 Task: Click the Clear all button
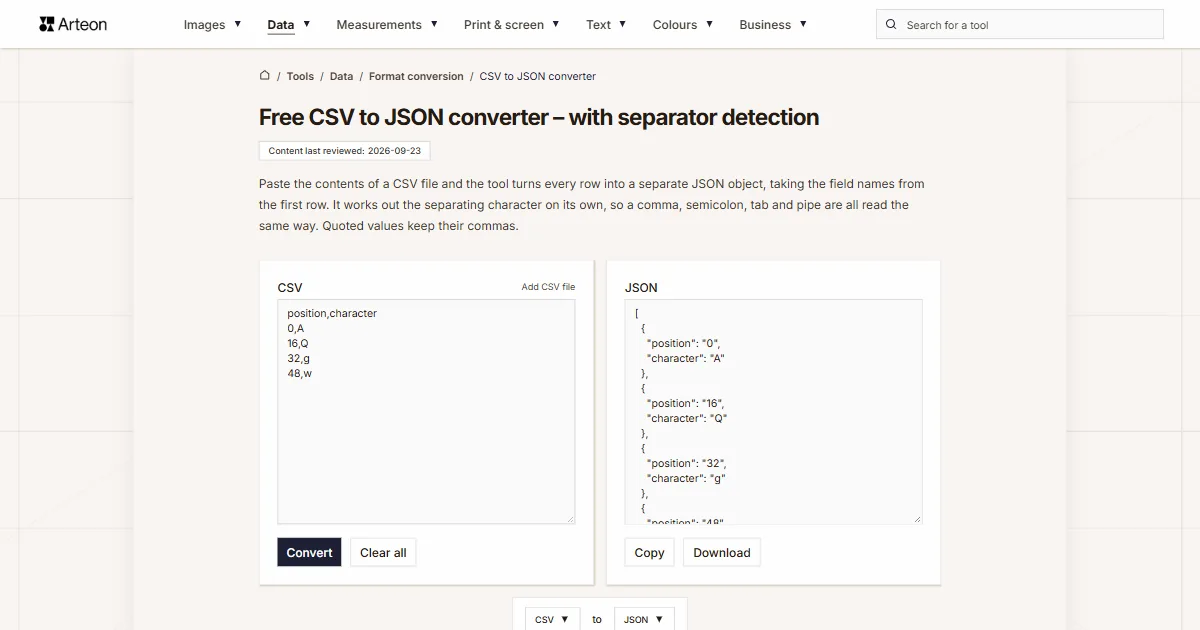click(x=383, y=553)
